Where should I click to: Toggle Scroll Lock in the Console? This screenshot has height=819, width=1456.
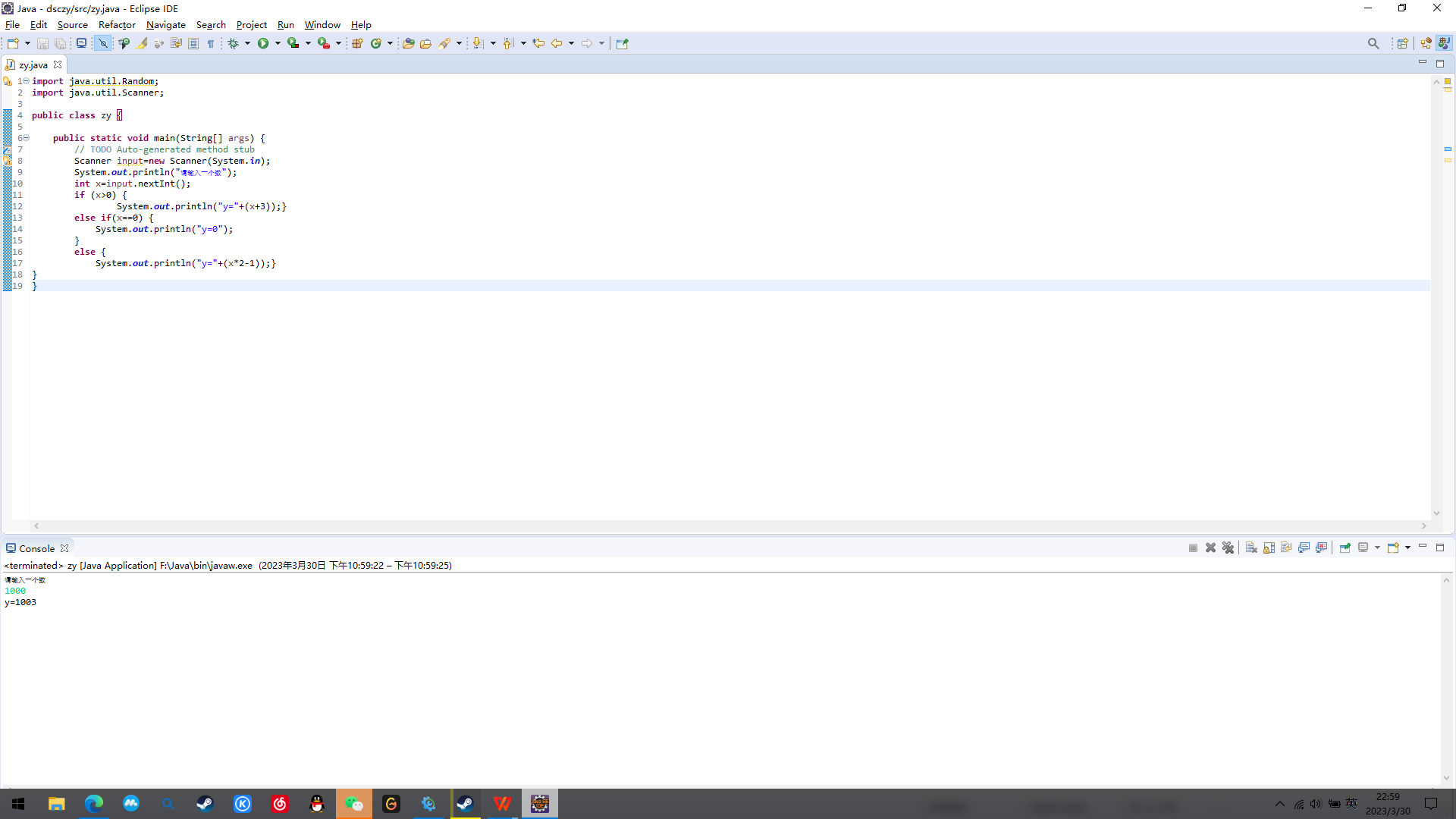click(1269, 548)
